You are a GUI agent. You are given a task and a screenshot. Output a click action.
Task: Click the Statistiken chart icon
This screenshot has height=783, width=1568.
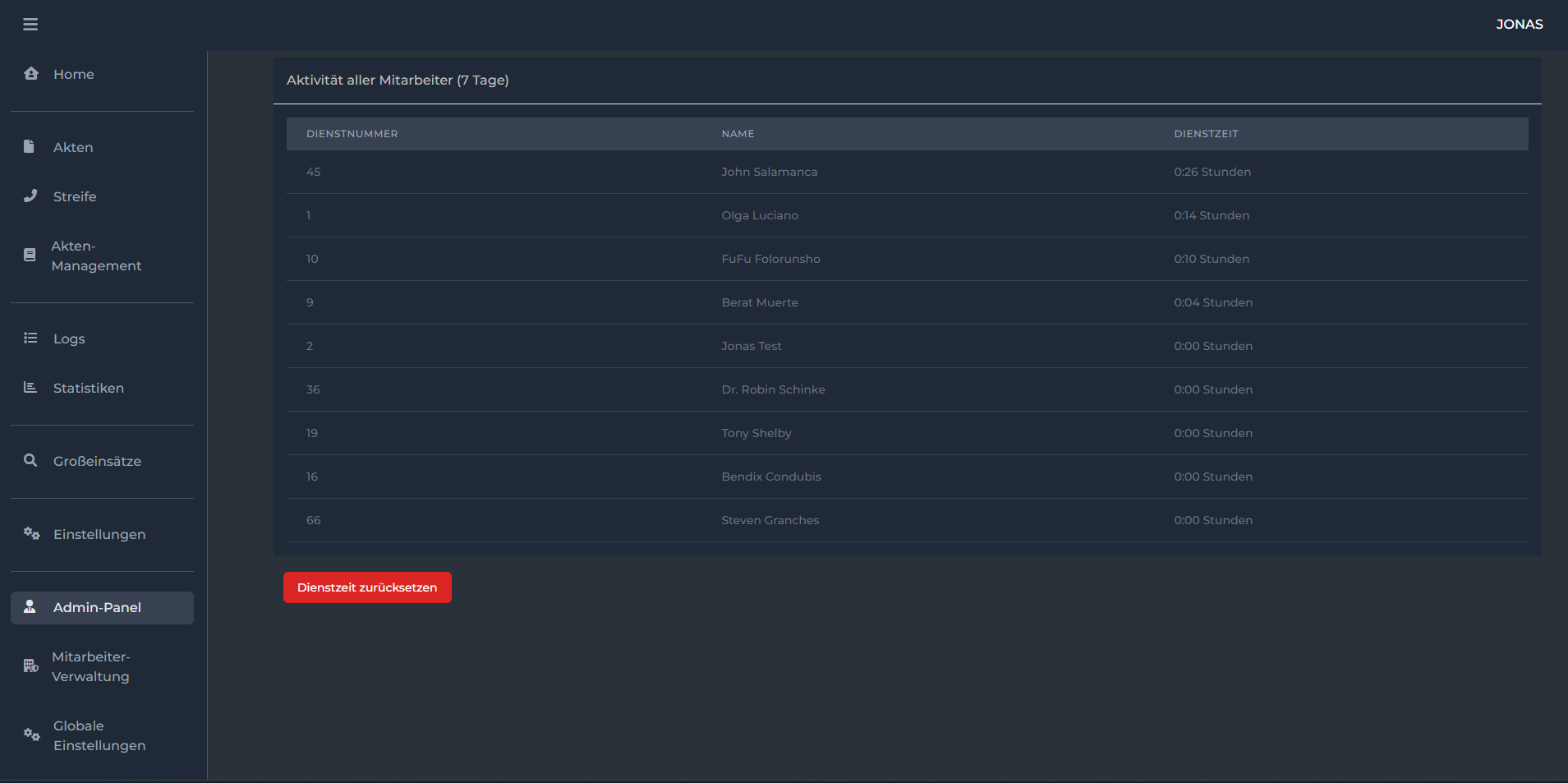[x=30, y=387]
